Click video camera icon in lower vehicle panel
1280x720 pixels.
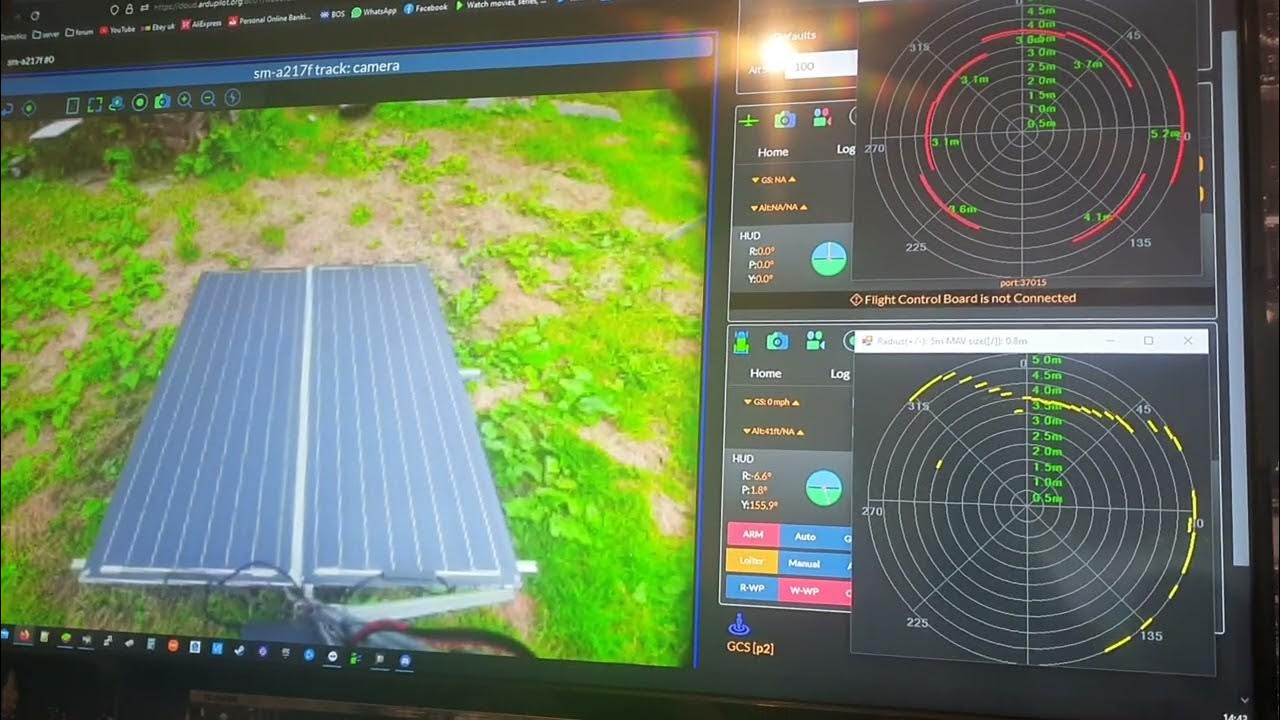[815, 340]
